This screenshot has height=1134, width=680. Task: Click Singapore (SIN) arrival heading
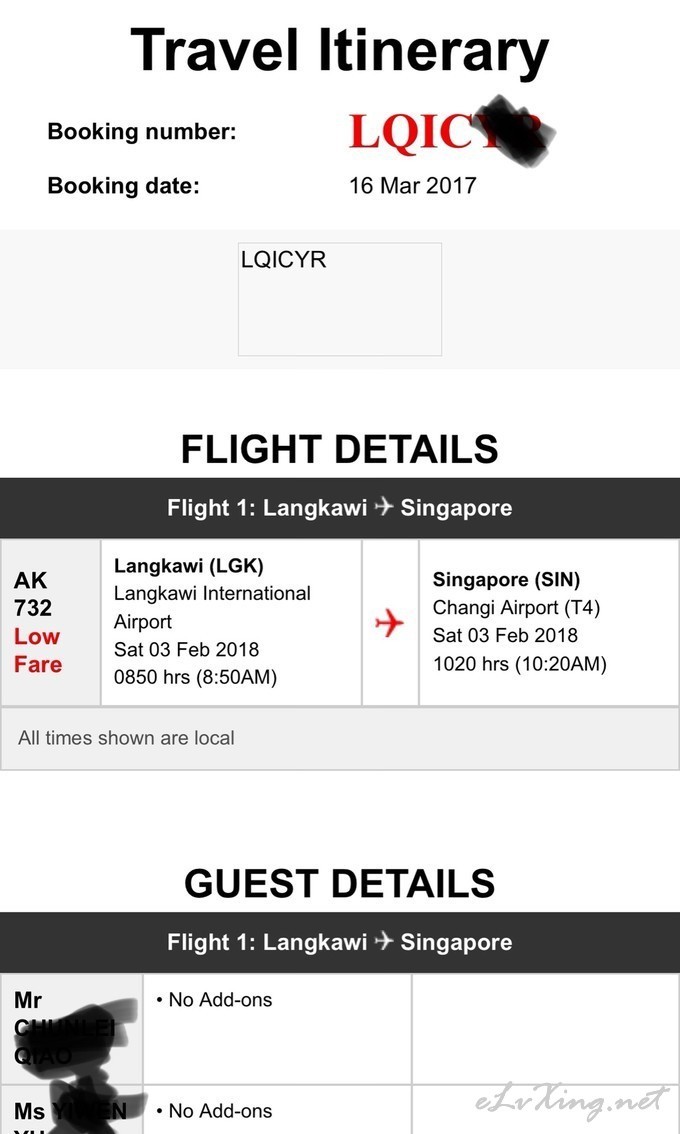click(506, 580)
